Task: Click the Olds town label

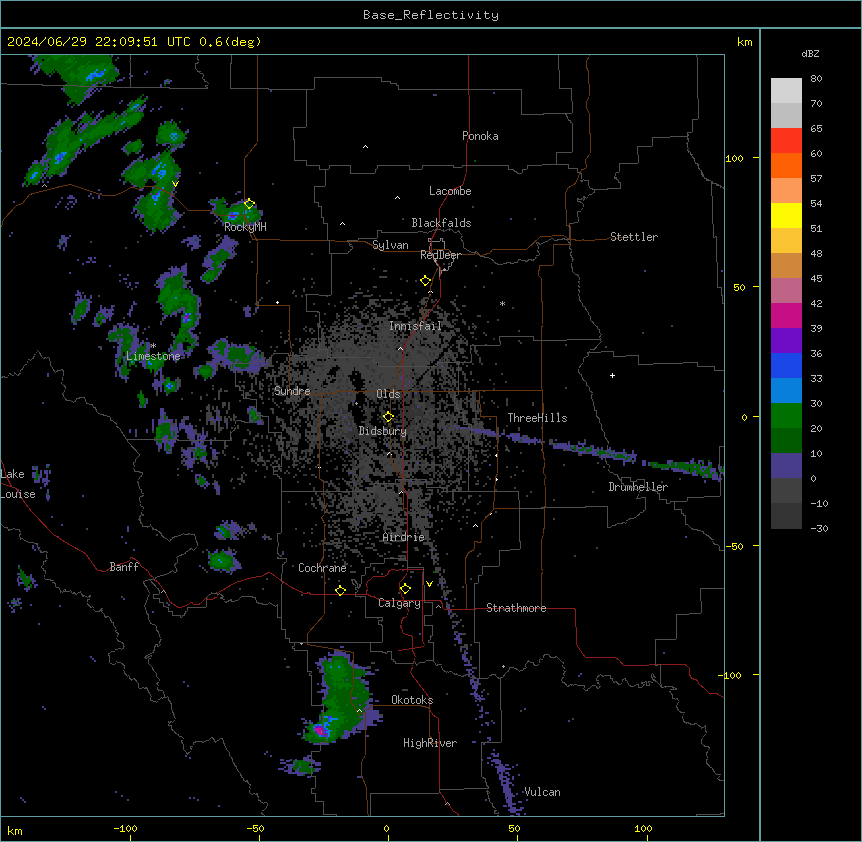Action: point(388,394)
